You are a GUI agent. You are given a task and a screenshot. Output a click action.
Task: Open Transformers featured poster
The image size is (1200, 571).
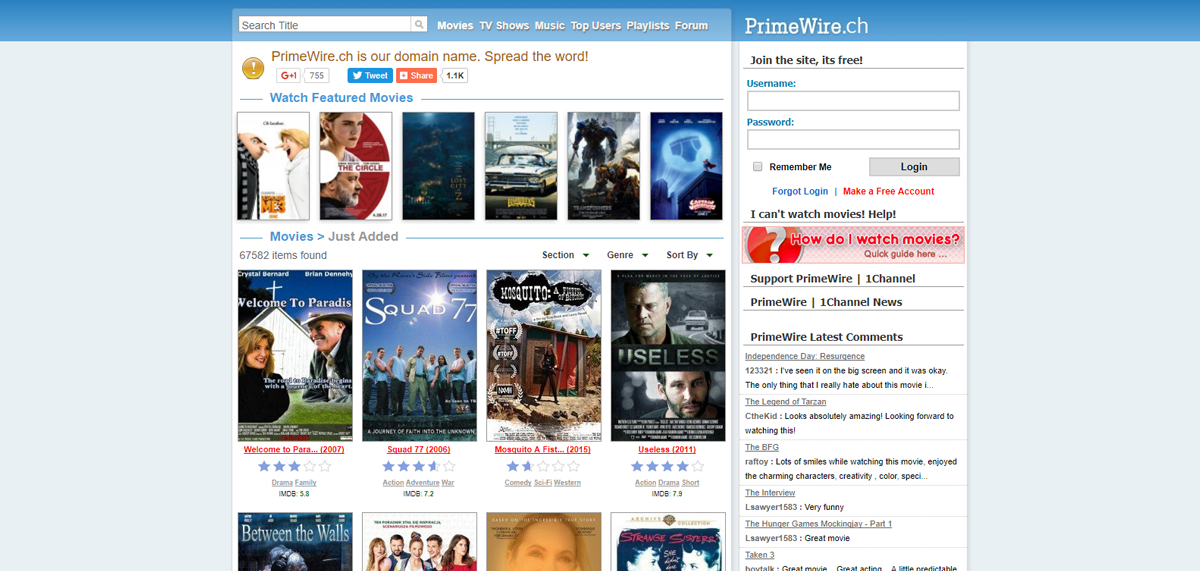click(604, 166)
